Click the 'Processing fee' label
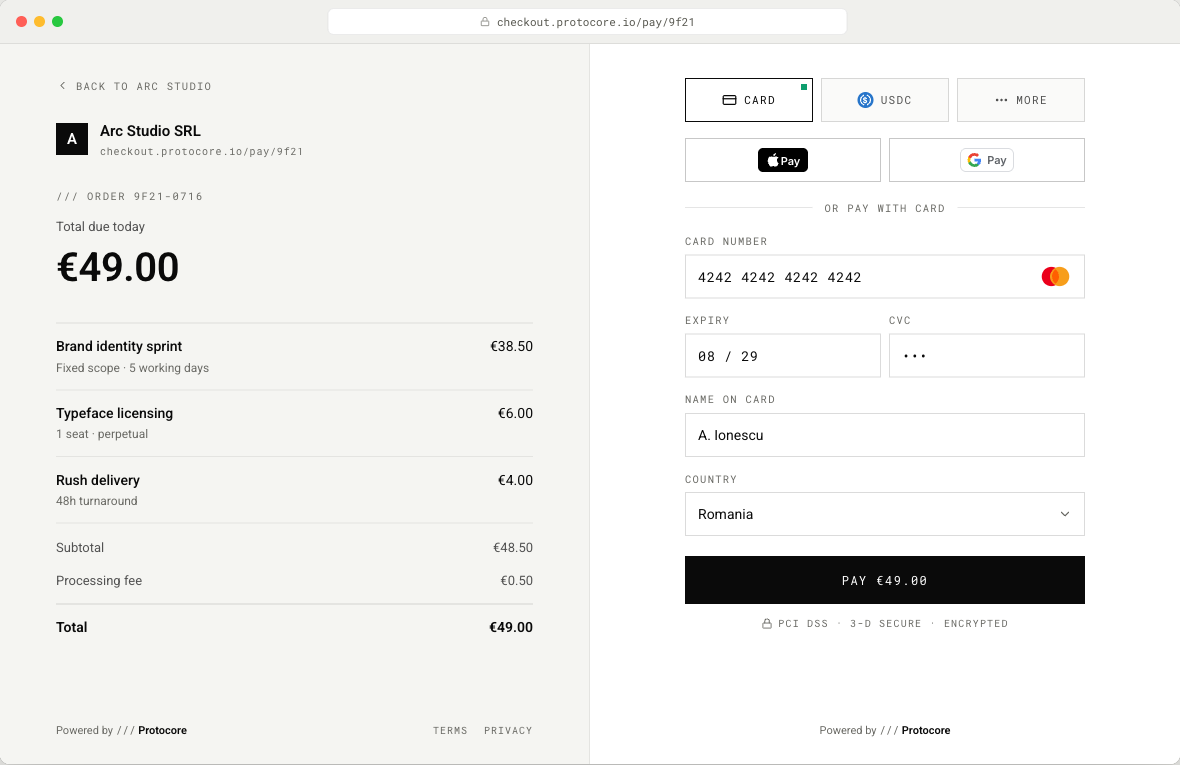Screen dimensions: 1180x765 [x=99, y=581]
